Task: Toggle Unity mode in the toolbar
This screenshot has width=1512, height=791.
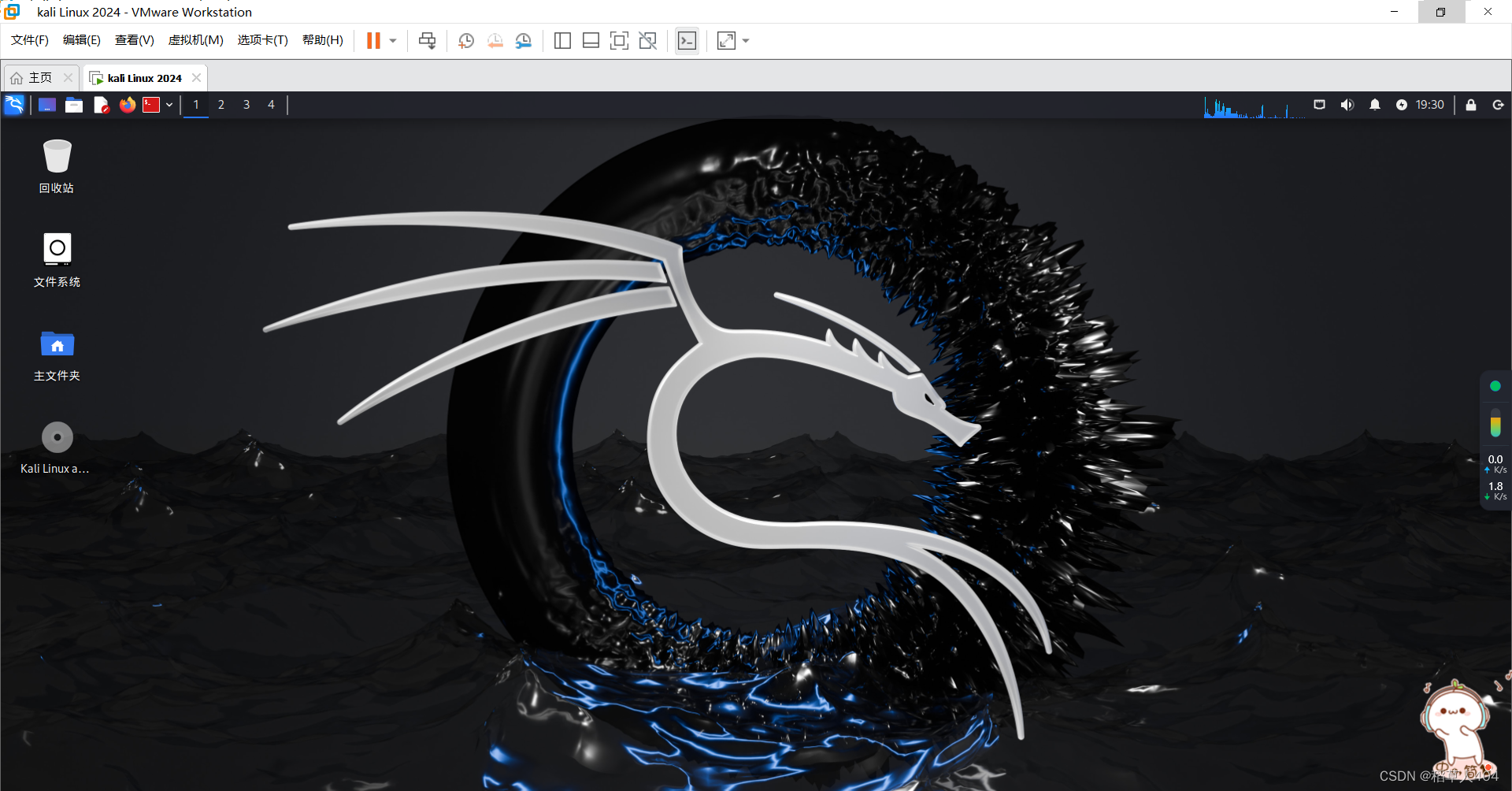Action: (647, 40)
